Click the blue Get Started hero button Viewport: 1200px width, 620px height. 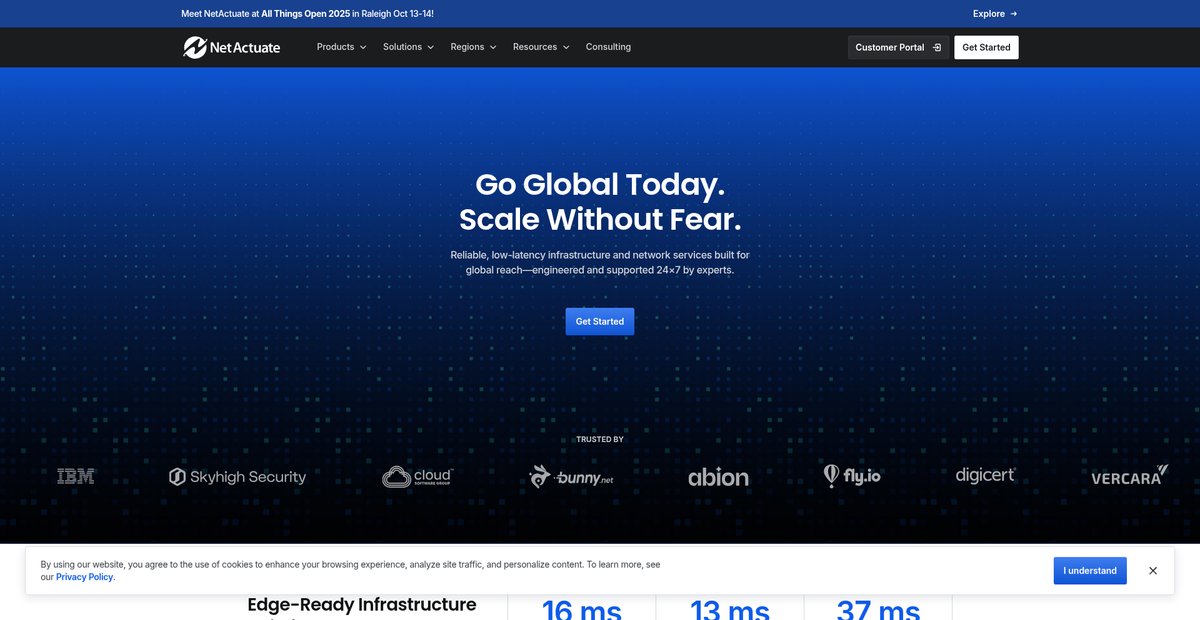tap(600, 321)
